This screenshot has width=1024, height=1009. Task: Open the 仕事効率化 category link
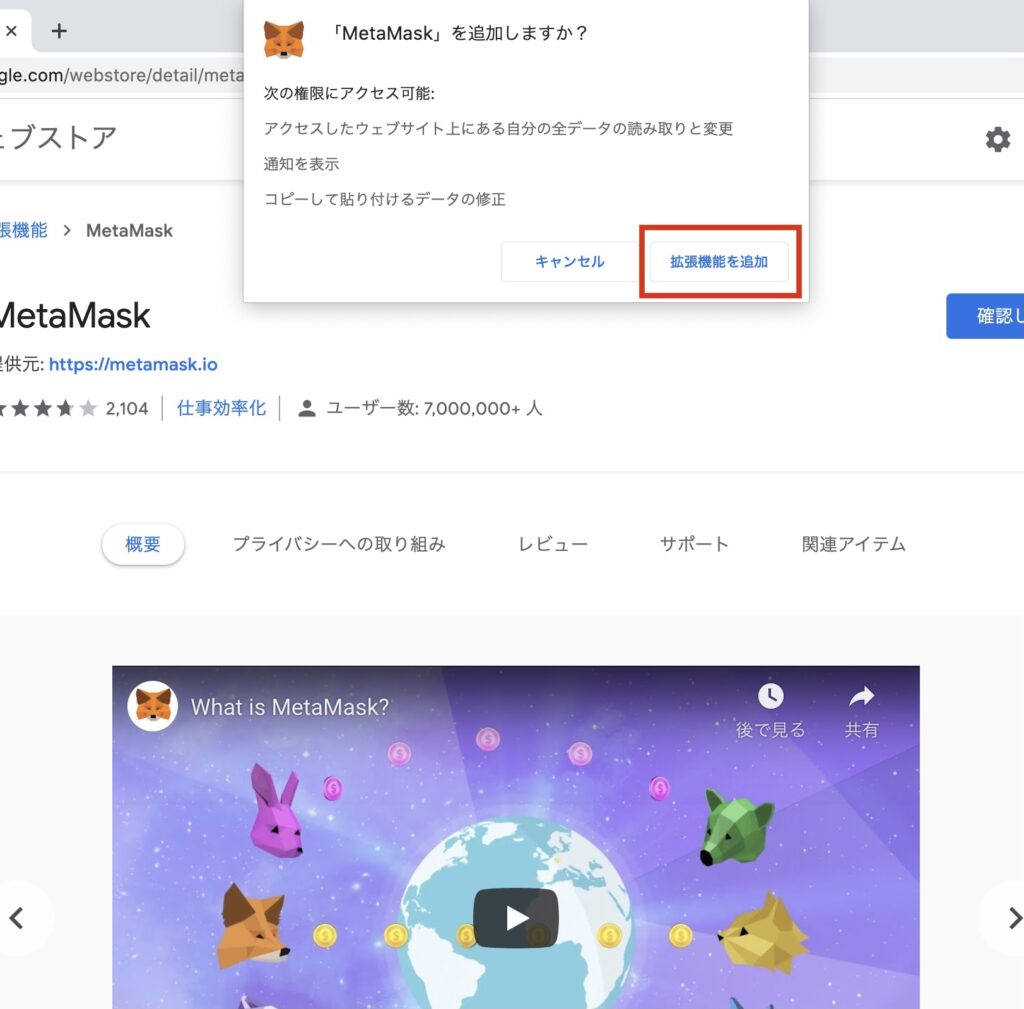tap(221, 409)
